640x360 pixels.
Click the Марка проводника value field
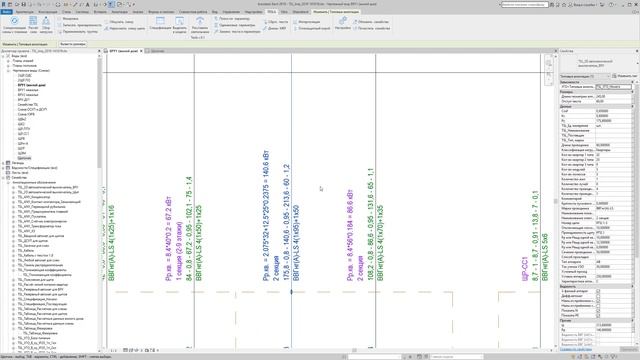(x=614, y=208)
